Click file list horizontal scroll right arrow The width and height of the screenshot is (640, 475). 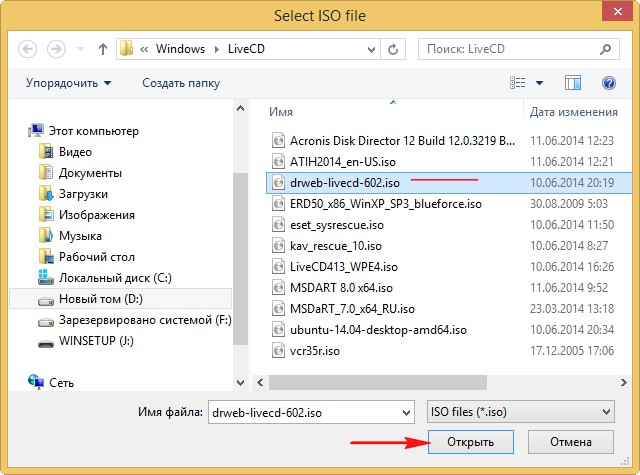pos(623,383)
